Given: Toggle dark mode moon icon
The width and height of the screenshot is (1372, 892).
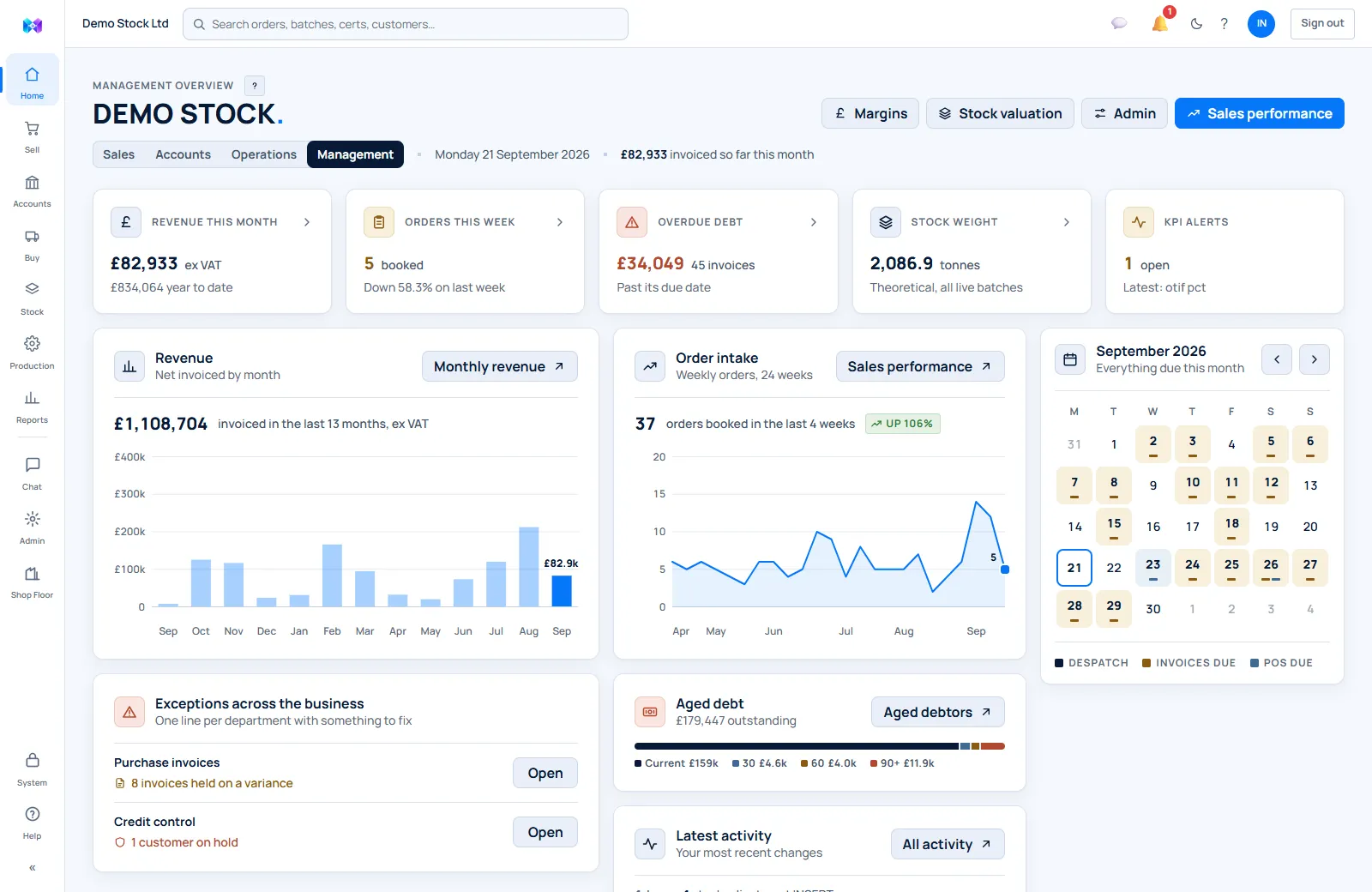Looking at the screenshot, I should pos(1196,24).
